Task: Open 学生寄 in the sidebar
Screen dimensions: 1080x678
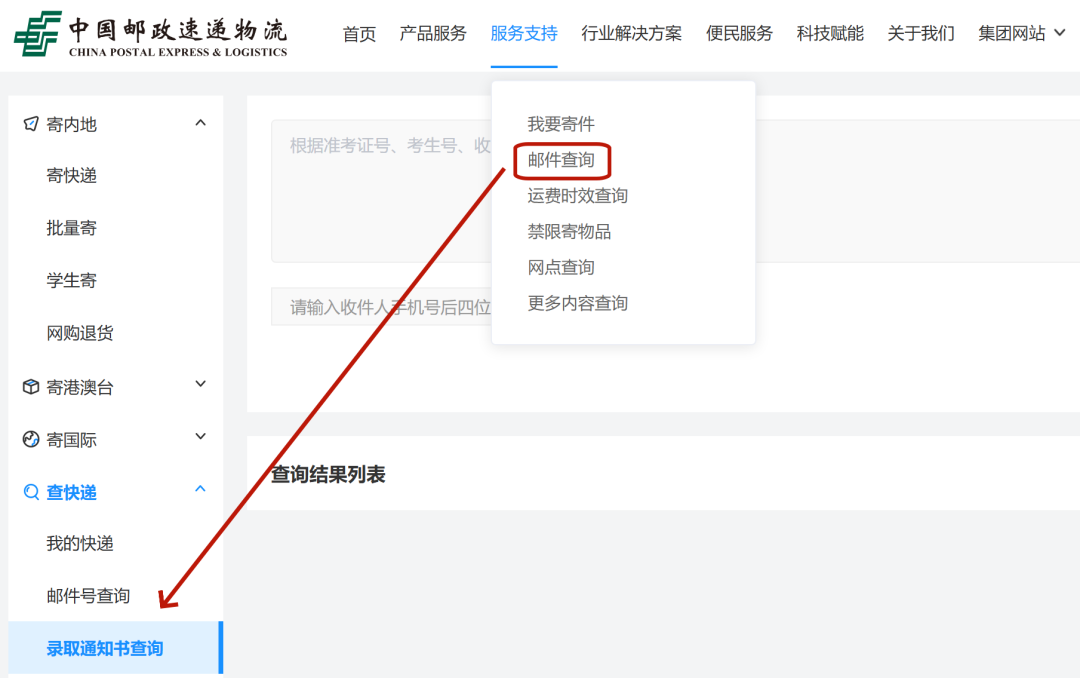Action: click(x=72, y=280)
